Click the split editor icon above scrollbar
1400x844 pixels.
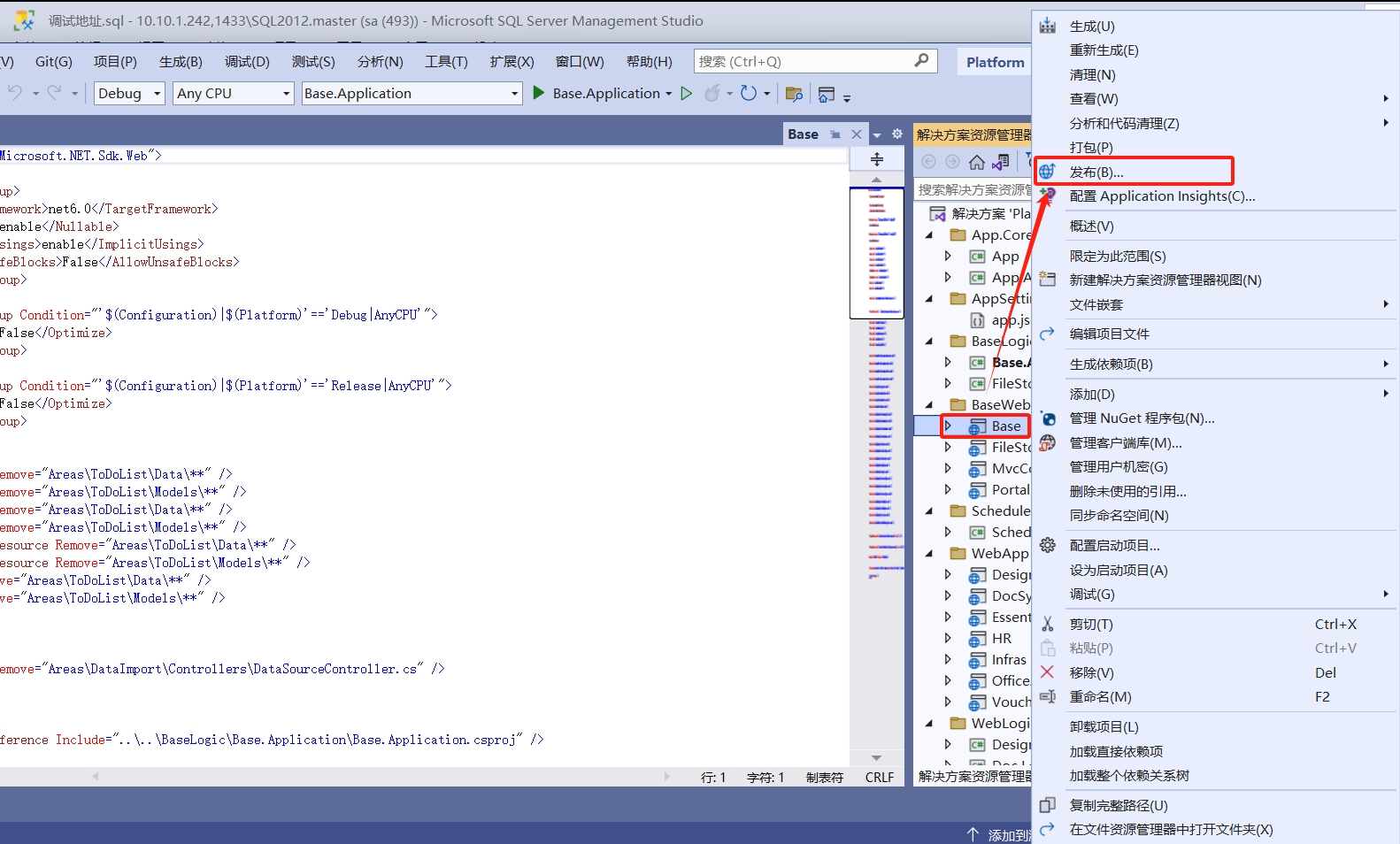click(x=876, y=159)
